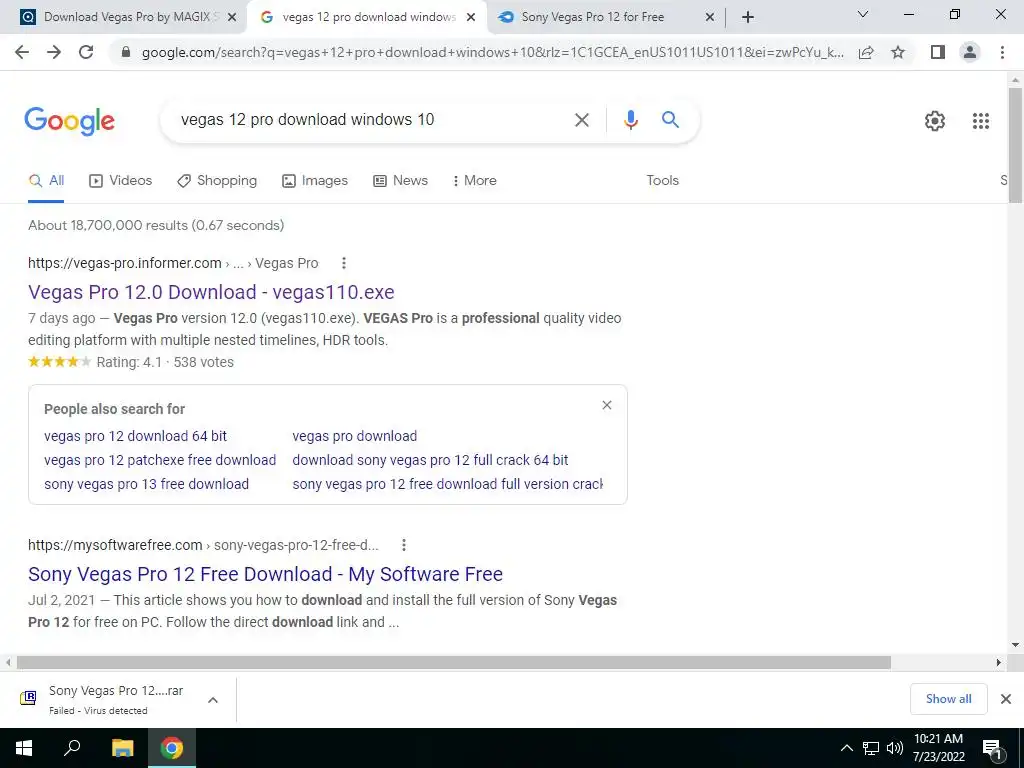Search download sony vegas pro 12 full crack
1024x768 pixels.
430,460
